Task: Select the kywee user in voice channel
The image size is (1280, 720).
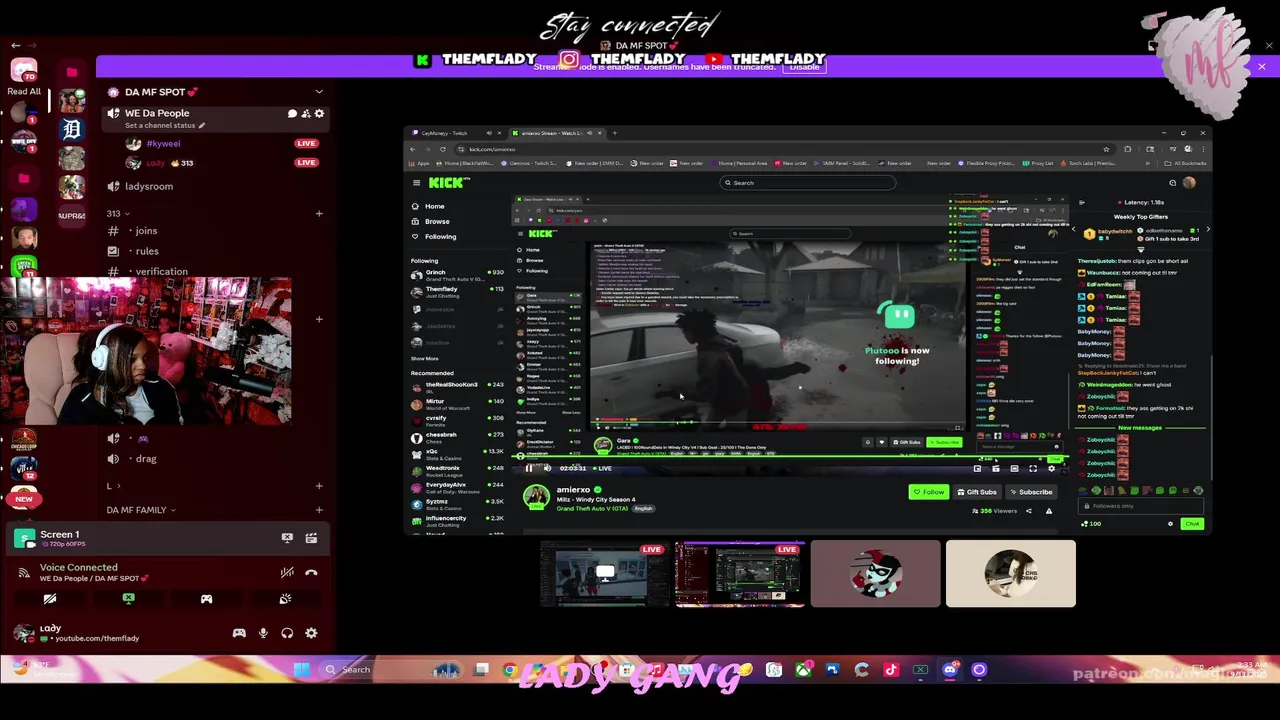Action: [x=163, y=143]
